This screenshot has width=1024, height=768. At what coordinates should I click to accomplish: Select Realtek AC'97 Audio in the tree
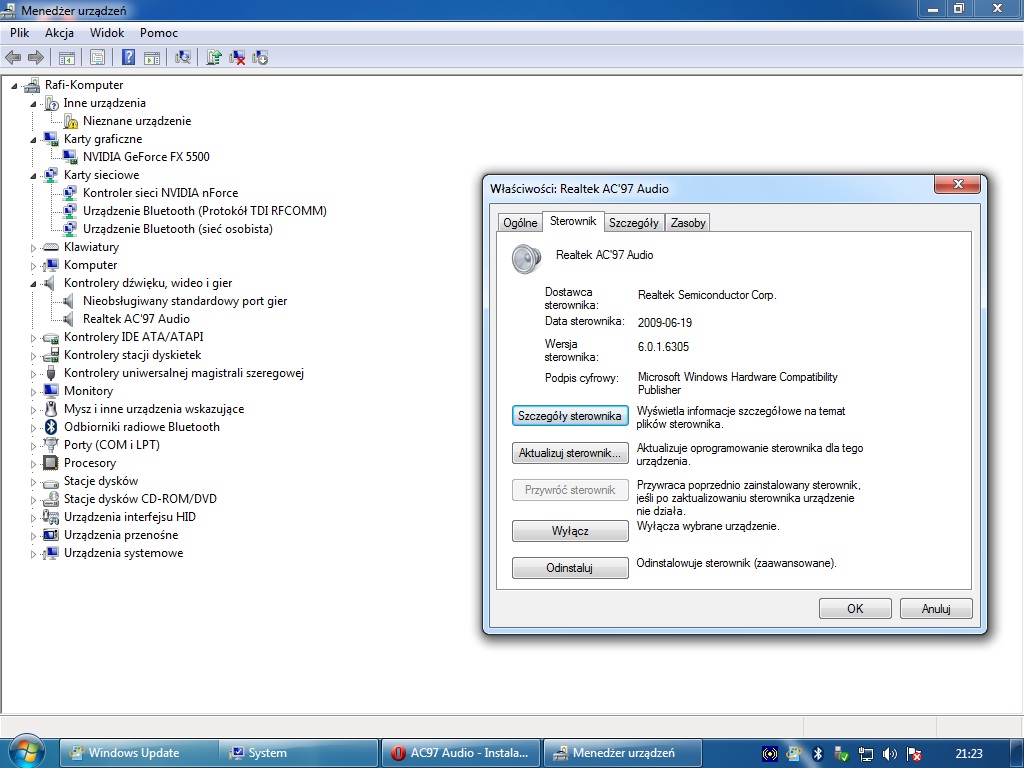click(x=136, y=319)
